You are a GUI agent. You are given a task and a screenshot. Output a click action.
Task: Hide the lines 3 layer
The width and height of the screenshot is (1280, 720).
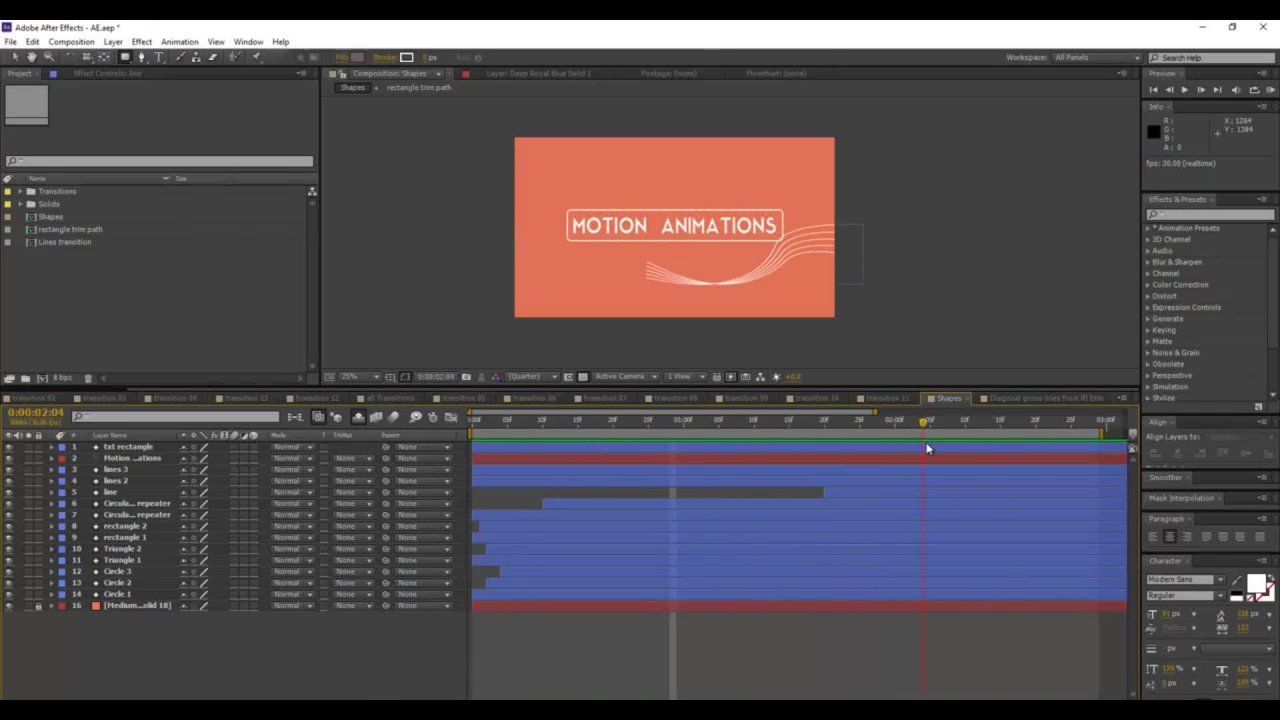point(9,470)
